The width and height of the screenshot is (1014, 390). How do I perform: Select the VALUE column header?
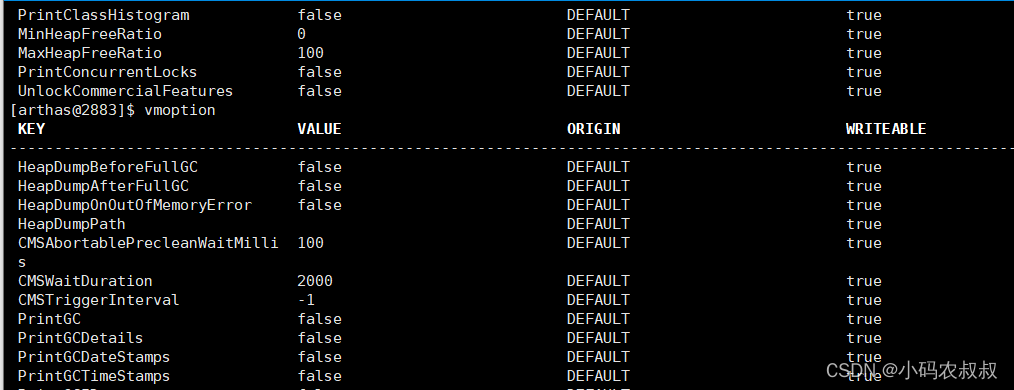click(x=319, y=129)
